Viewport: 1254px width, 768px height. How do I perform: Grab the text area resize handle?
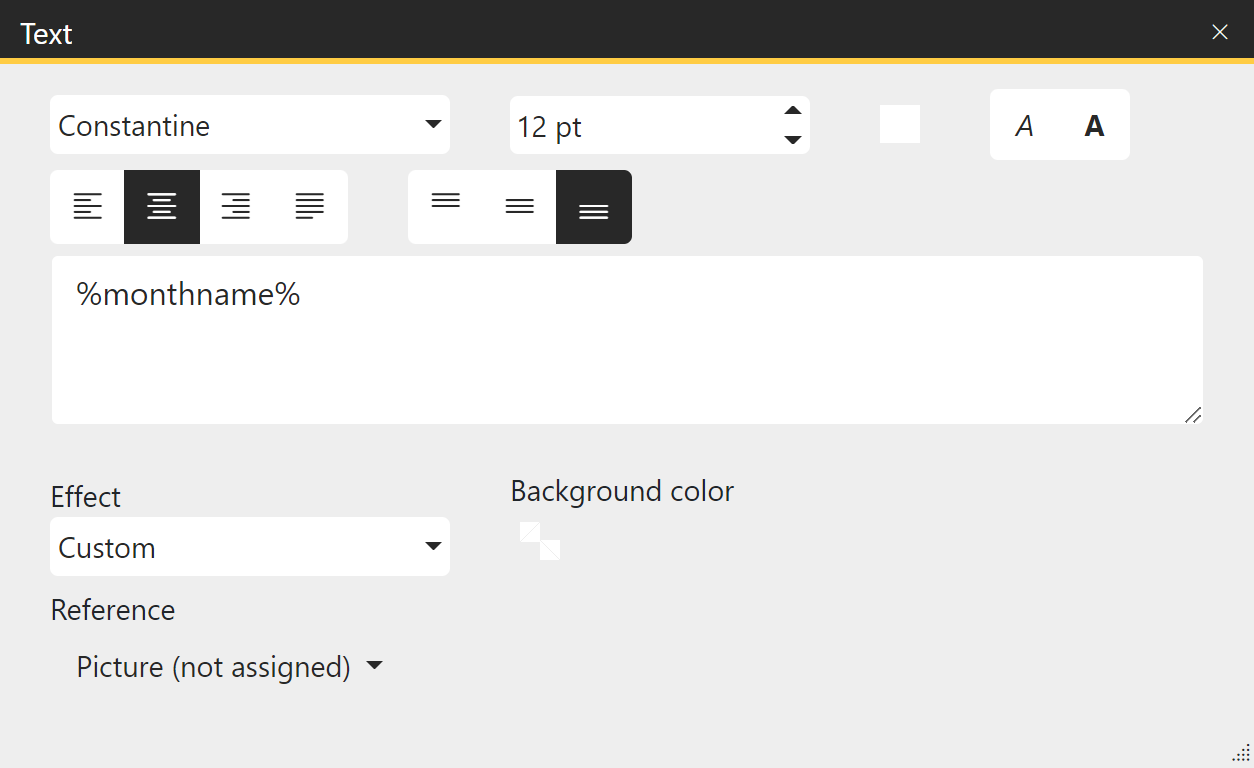(1193, 415)
